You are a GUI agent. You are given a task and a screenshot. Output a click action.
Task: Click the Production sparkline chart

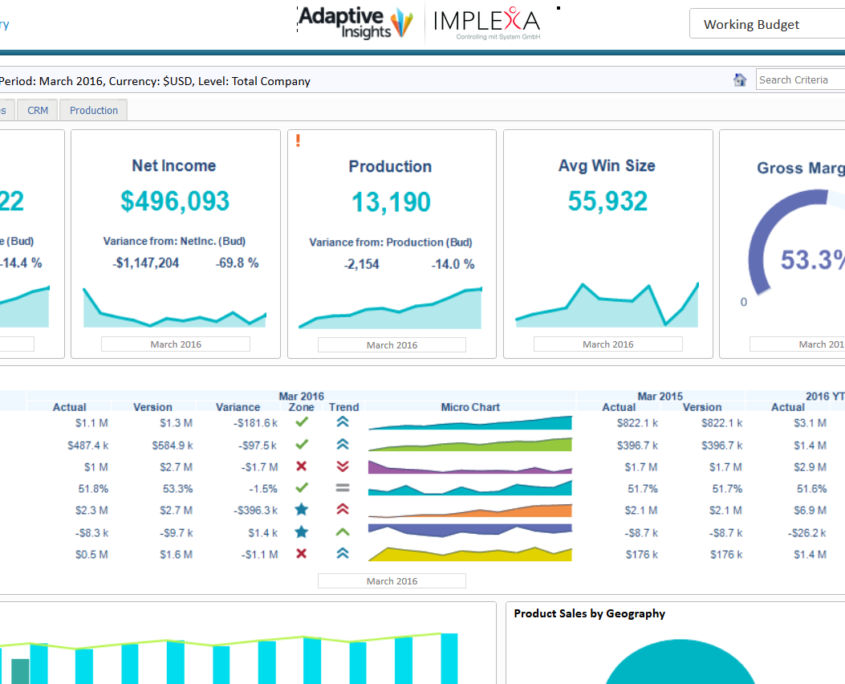[x=390, y=308]
